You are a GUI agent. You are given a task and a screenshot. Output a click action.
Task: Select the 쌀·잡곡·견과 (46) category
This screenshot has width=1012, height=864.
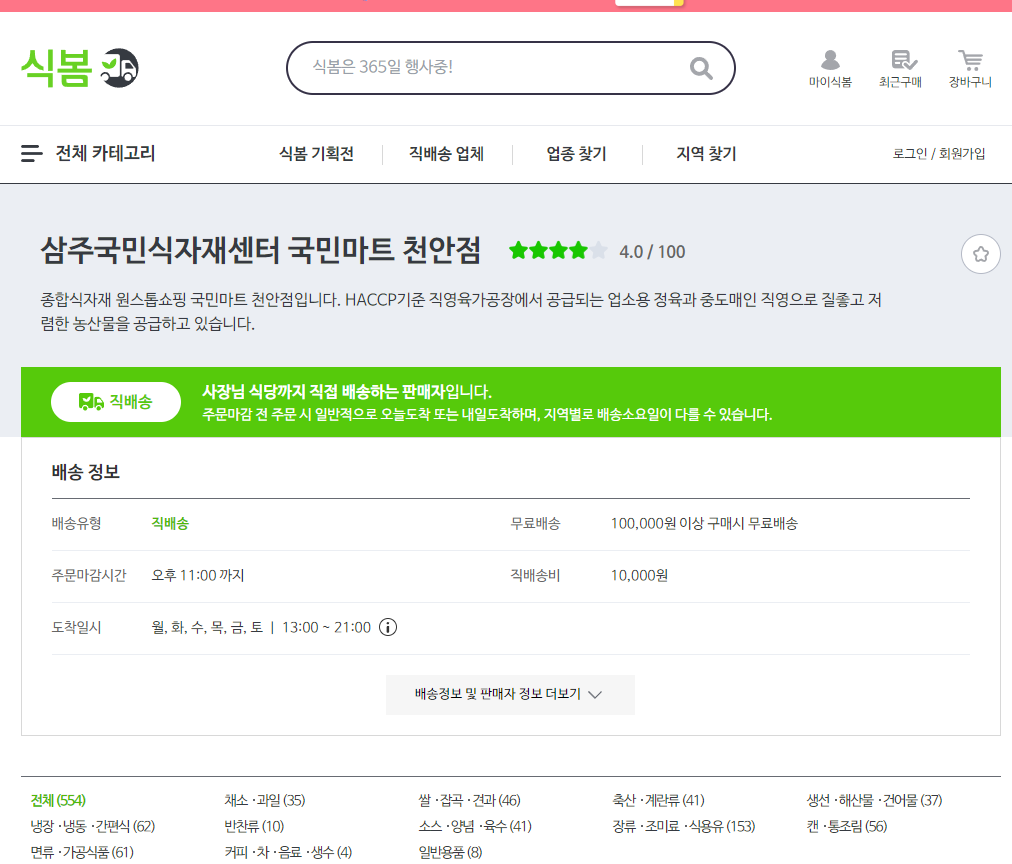[x=469, y=800]
